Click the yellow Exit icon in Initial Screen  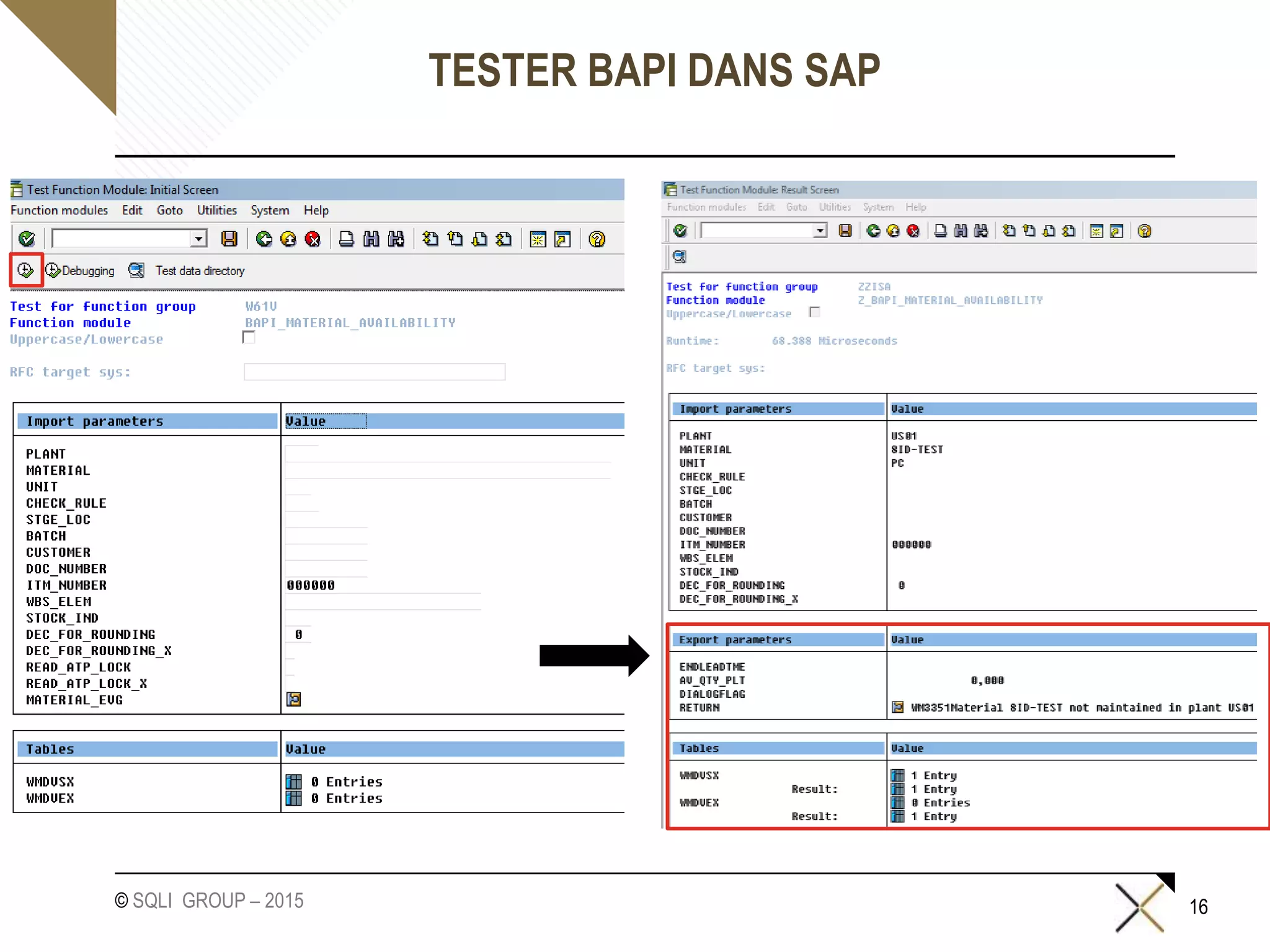(288, 239)
